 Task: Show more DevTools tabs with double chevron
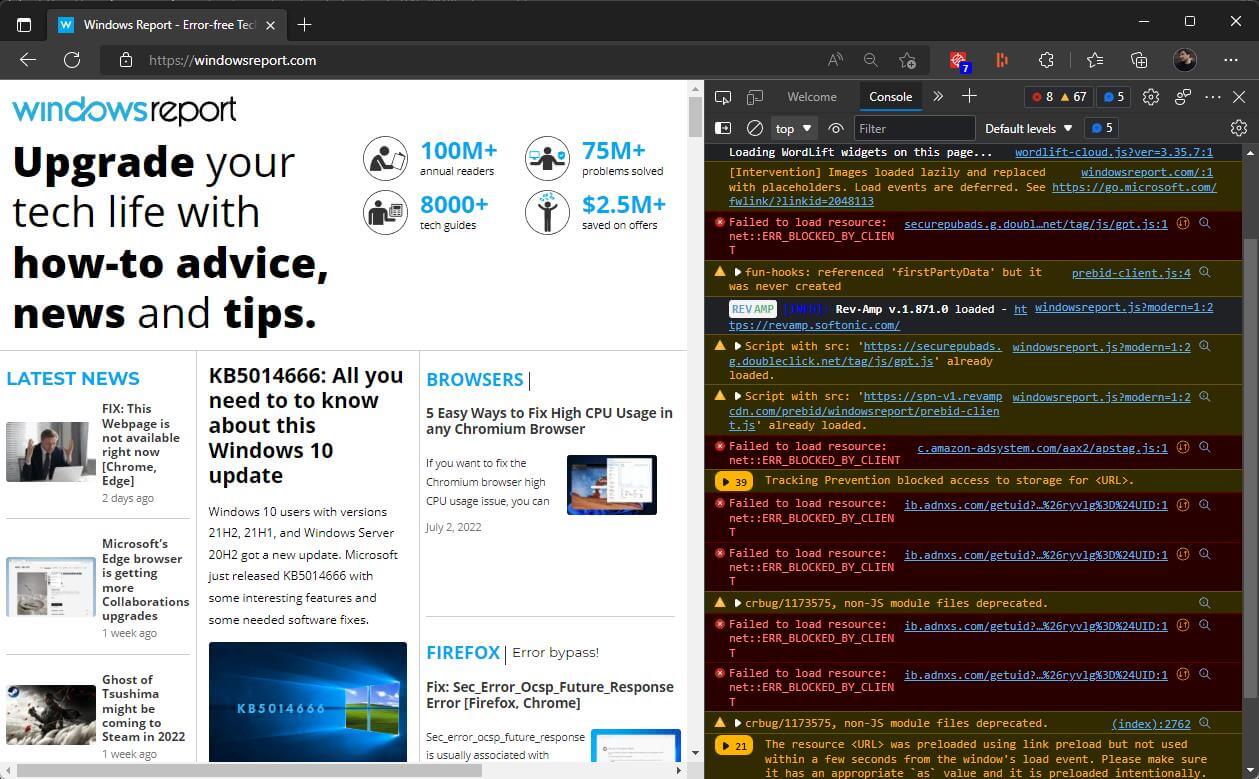point(938,97)
